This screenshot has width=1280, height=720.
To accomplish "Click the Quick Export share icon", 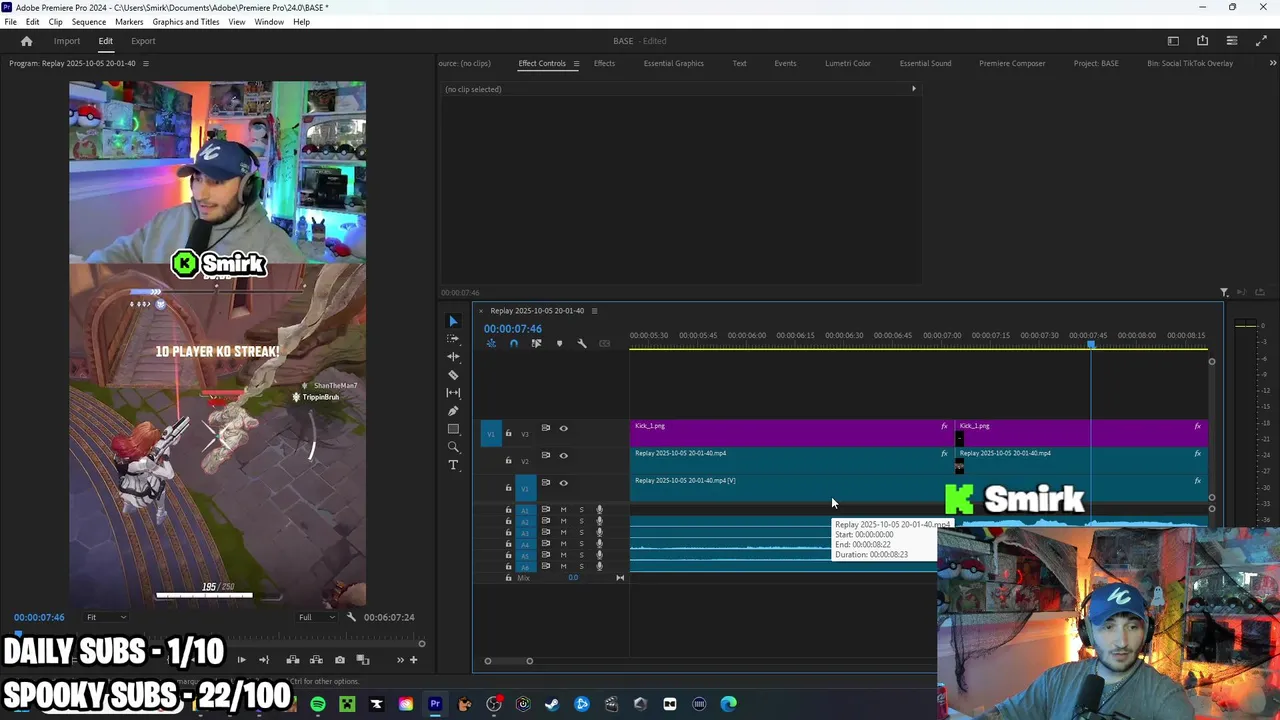I will [1202, 41].
